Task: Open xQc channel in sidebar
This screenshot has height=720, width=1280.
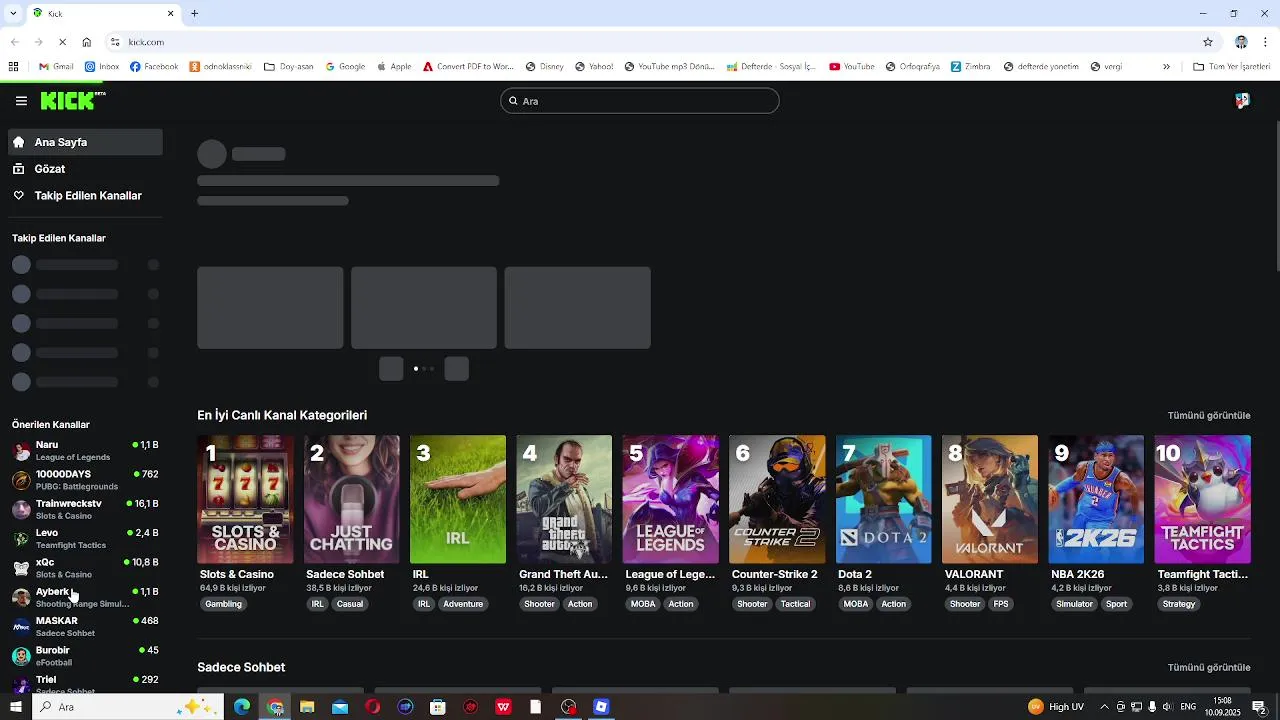Action: click(x=85, y=568)
